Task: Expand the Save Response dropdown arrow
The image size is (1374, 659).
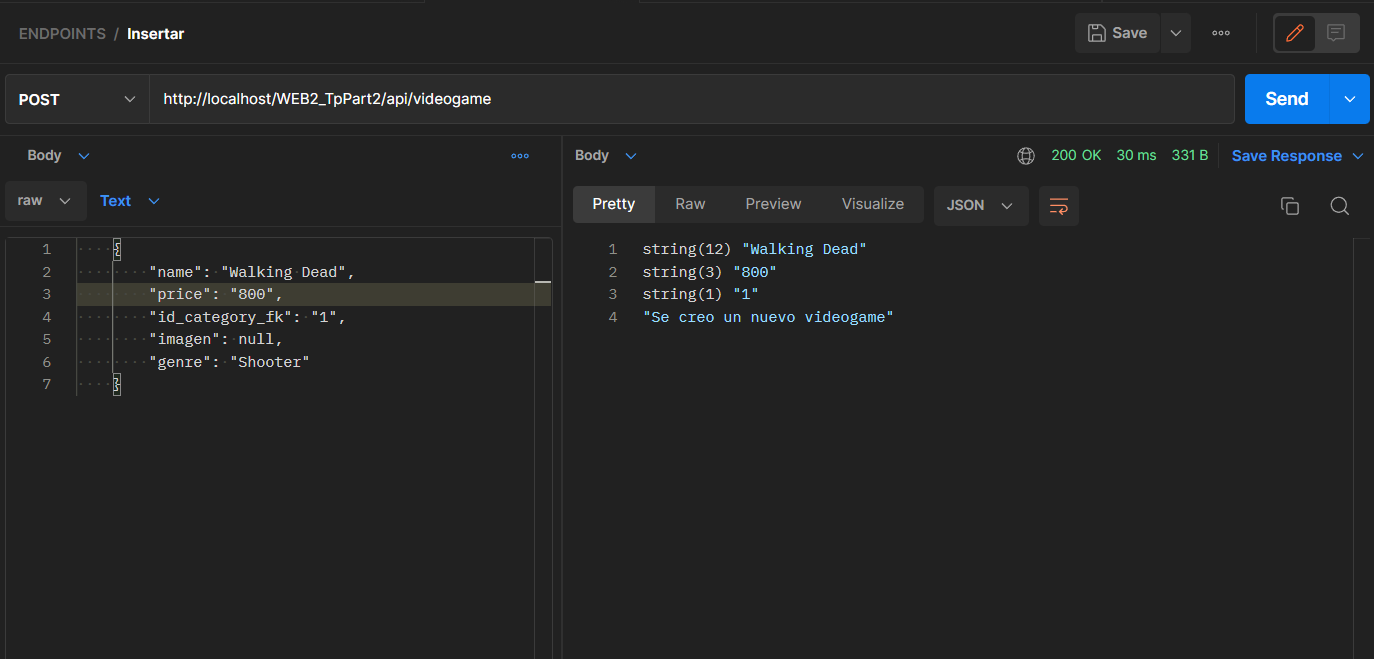Action: (1358, 155)
